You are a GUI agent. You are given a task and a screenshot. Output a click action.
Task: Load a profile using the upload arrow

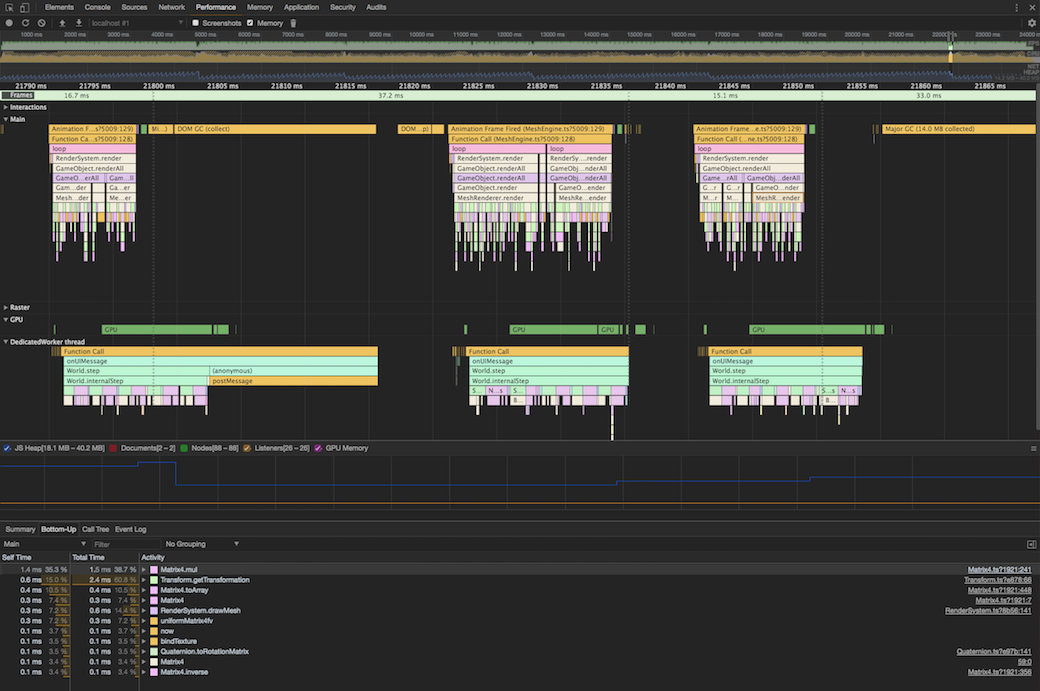click(x=62, y=23)
